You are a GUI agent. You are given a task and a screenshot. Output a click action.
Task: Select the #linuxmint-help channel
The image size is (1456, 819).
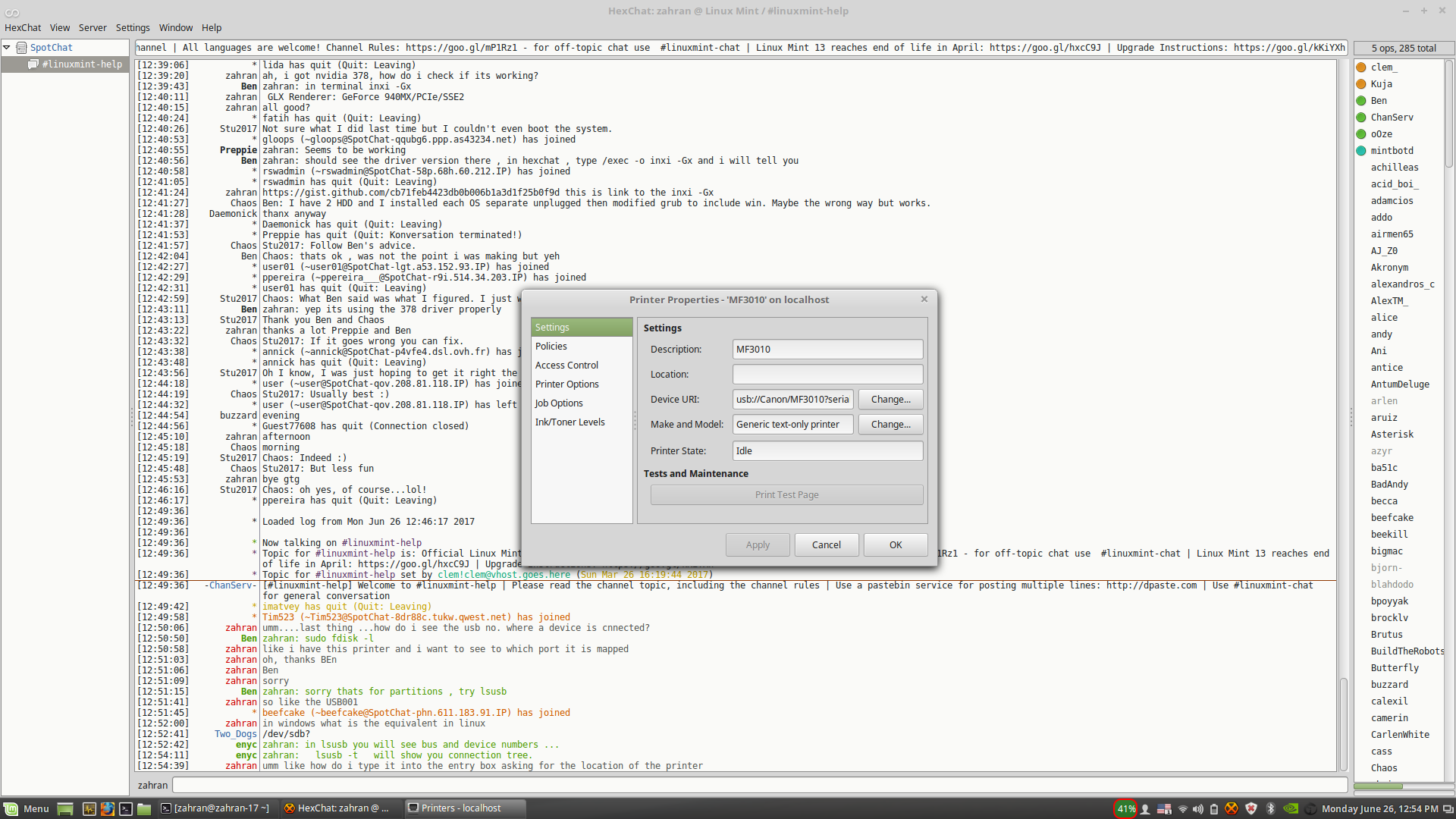pyautogui.click(x=81, y=64)
